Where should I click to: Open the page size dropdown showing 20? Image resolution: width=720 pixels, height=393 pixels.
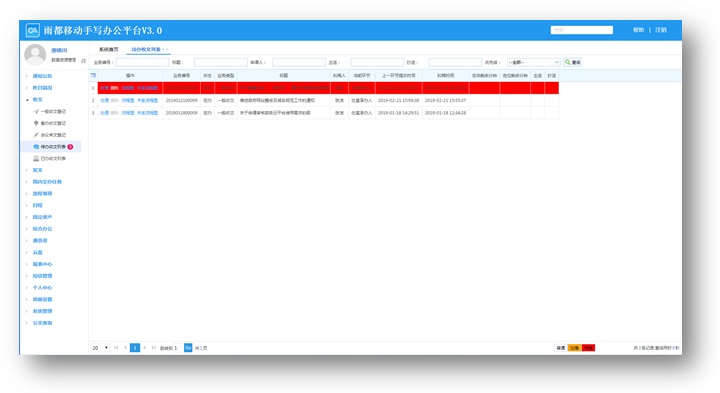click(100, 348)
